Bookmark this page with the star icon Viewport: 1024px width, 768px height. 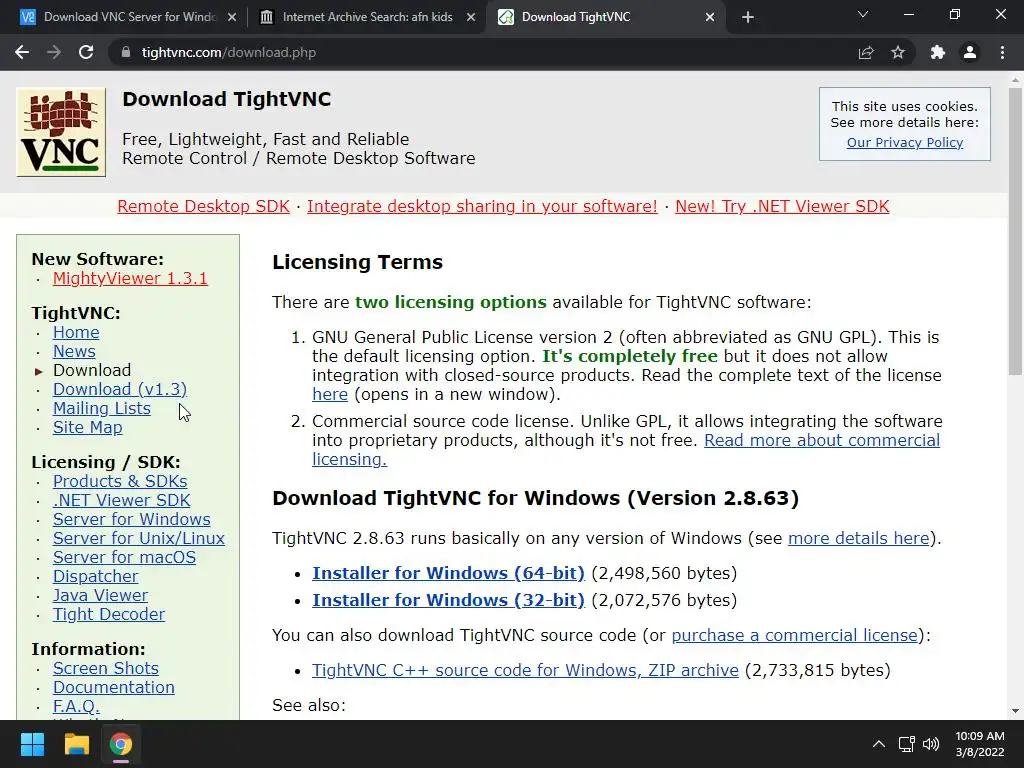(x=898, y=52)
